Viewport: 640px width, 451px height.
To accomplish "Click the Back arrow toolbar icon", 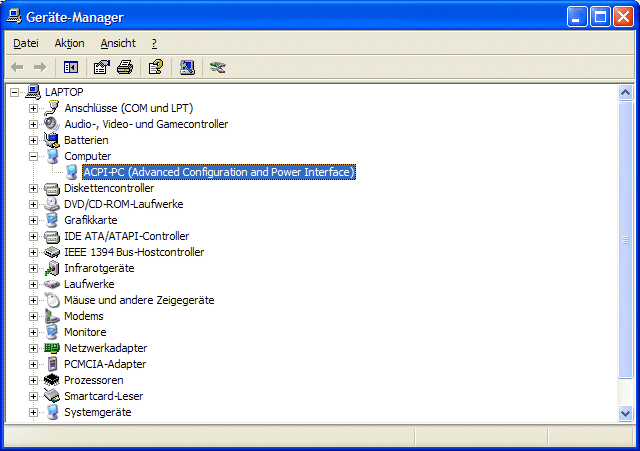I will tap(17, 67).
